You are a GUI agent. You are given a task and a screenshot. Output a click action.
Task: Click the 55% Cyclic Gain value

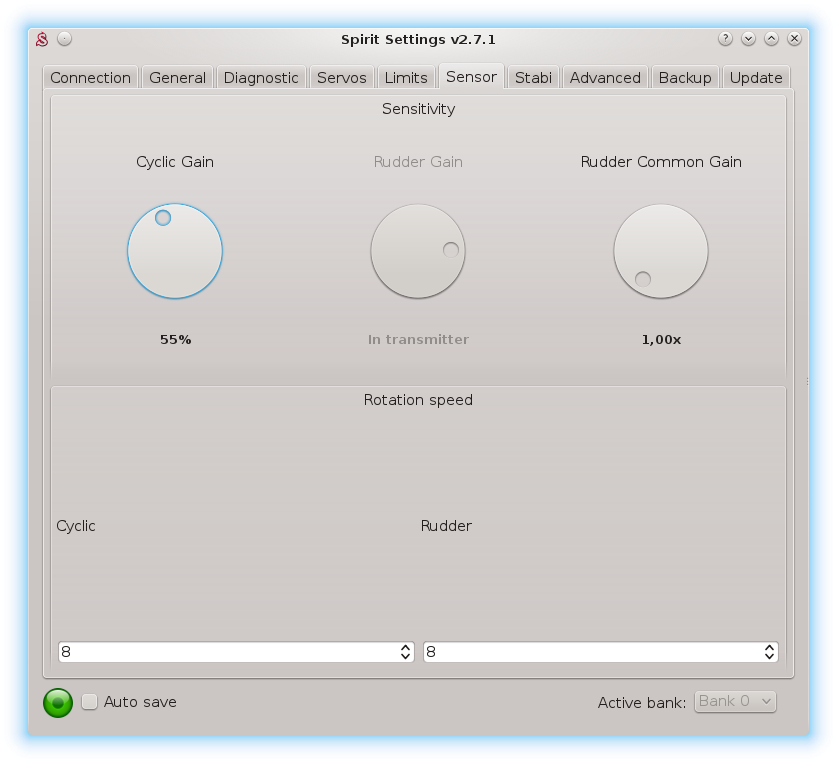point(175,340)
